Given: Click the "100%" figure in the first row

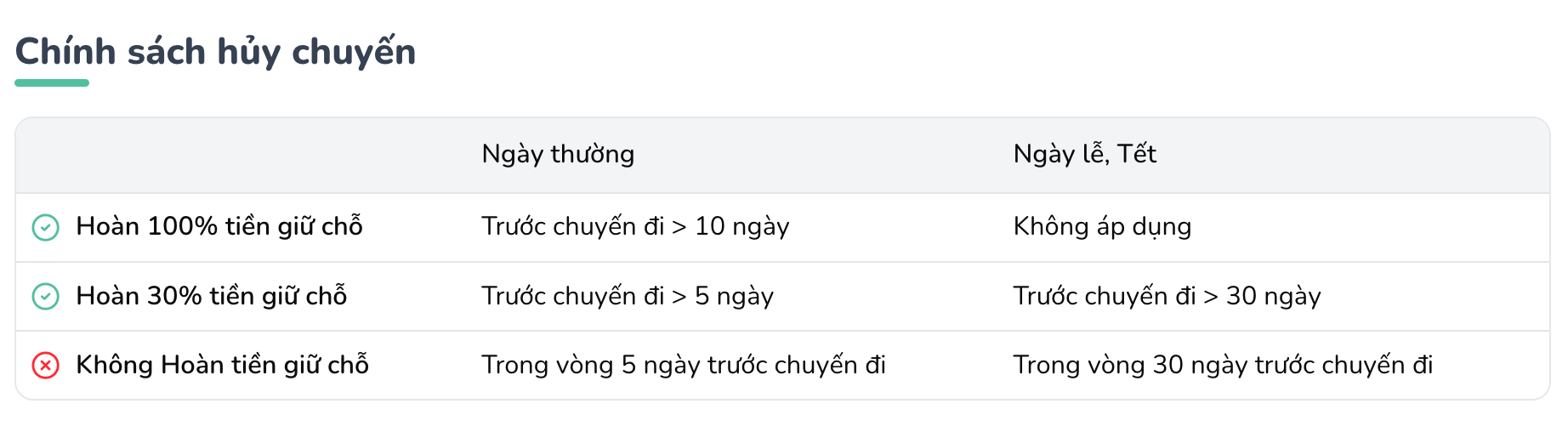Looking at the screenshot, I should tap(182, 226).
